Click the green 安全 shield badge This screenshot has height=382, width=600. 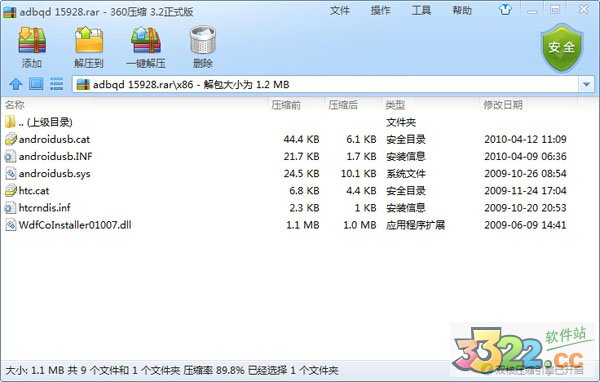coord(562,47)
